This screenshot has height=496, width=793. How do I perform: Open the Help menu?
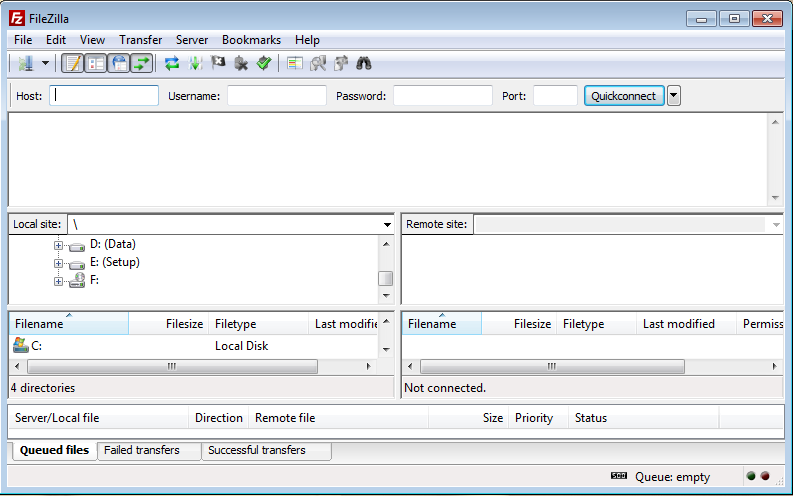pyautogui.click(x=307, y=40)
